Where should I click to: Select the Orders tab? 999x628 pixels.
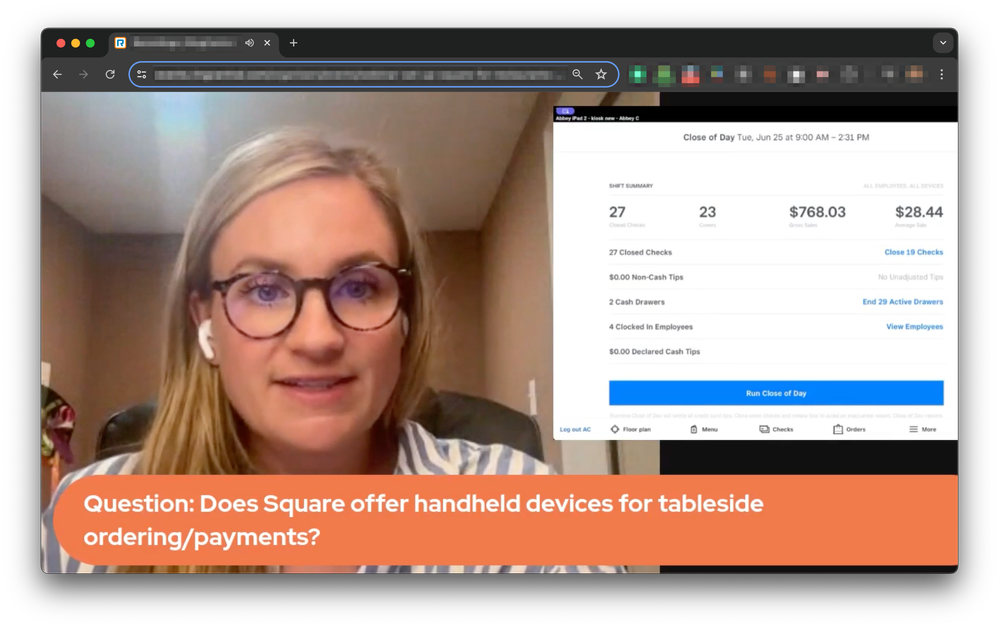pos(849,429)
